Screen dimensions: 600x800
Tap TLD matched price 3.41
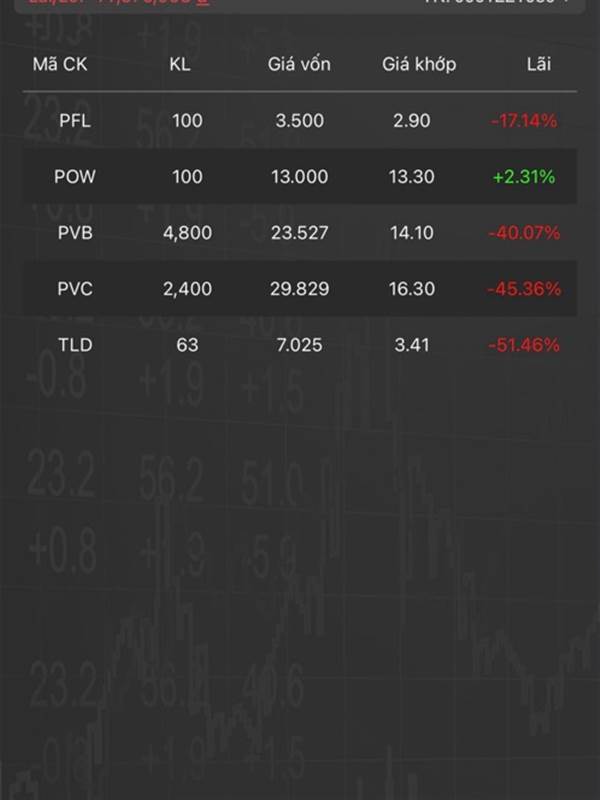click(x=412, y=345)
